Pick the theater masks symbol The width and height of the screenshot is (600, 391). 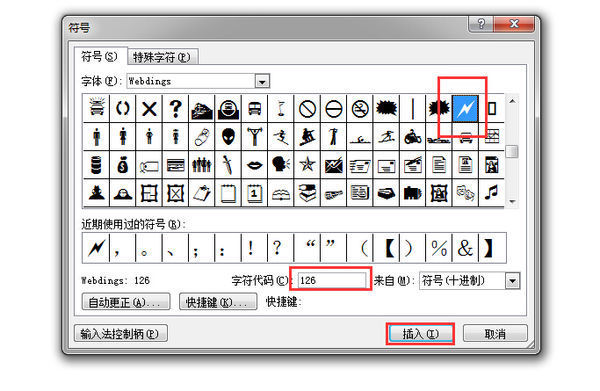coord(465,193)
